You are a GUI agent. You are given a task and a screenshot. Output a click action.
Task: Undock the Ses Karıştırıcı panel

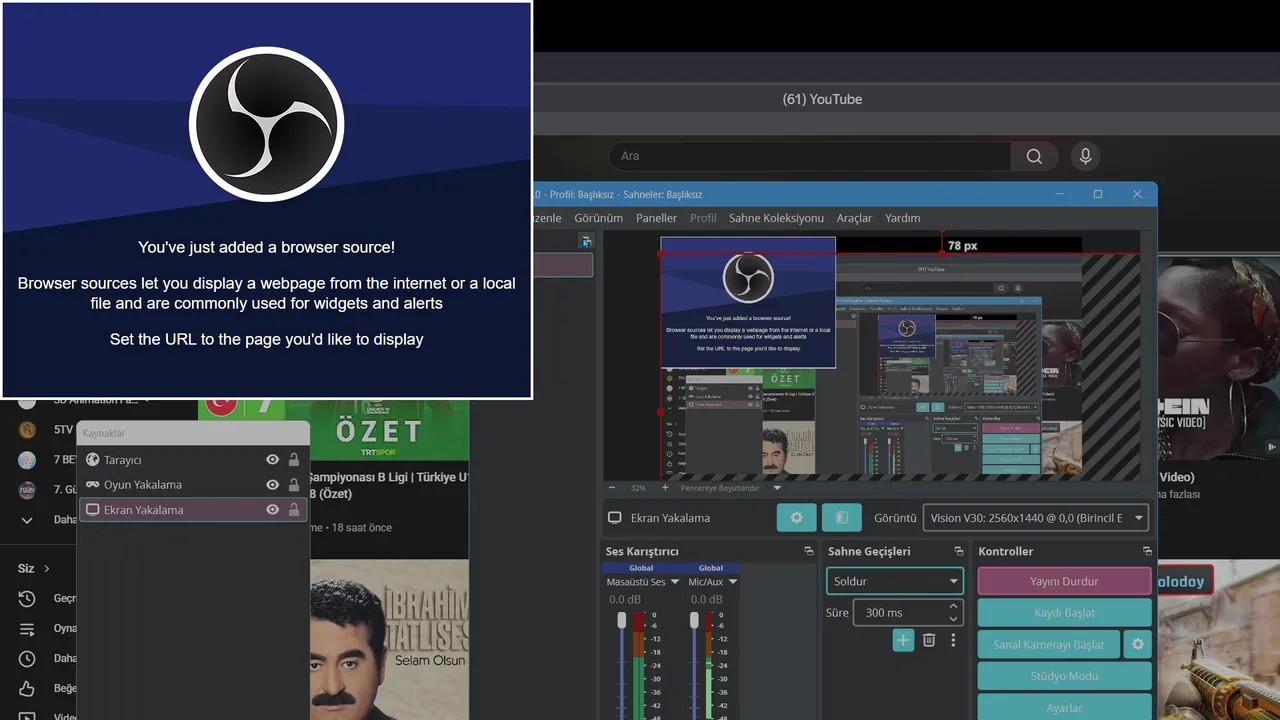coord(809,551)
